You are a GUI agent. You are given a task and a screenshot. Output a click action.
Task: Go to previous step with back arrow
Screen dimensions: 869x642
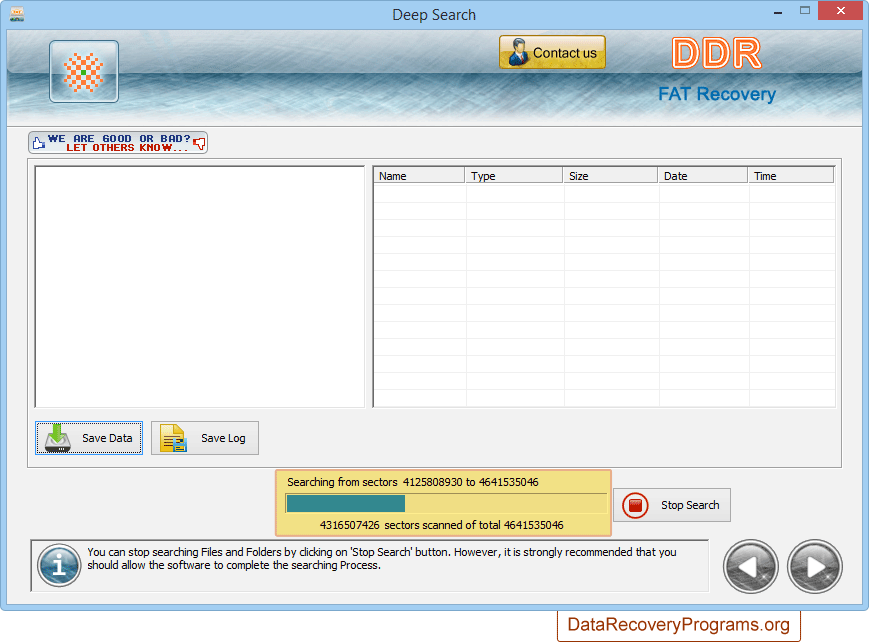point(750,567)
